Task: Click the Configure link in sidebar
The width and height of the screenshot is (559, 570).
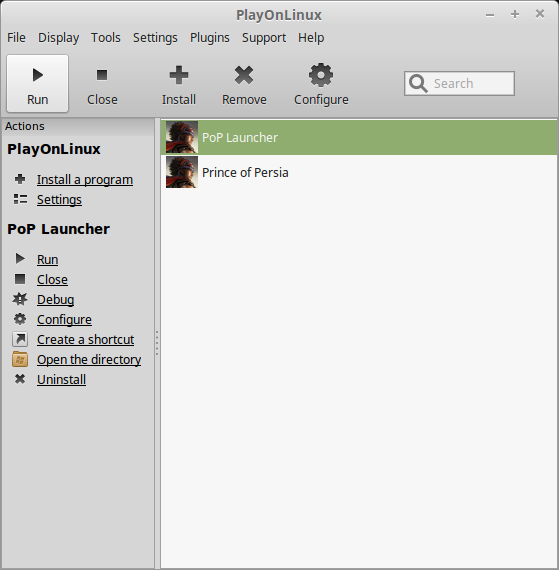Action: [x=64, y=320]
